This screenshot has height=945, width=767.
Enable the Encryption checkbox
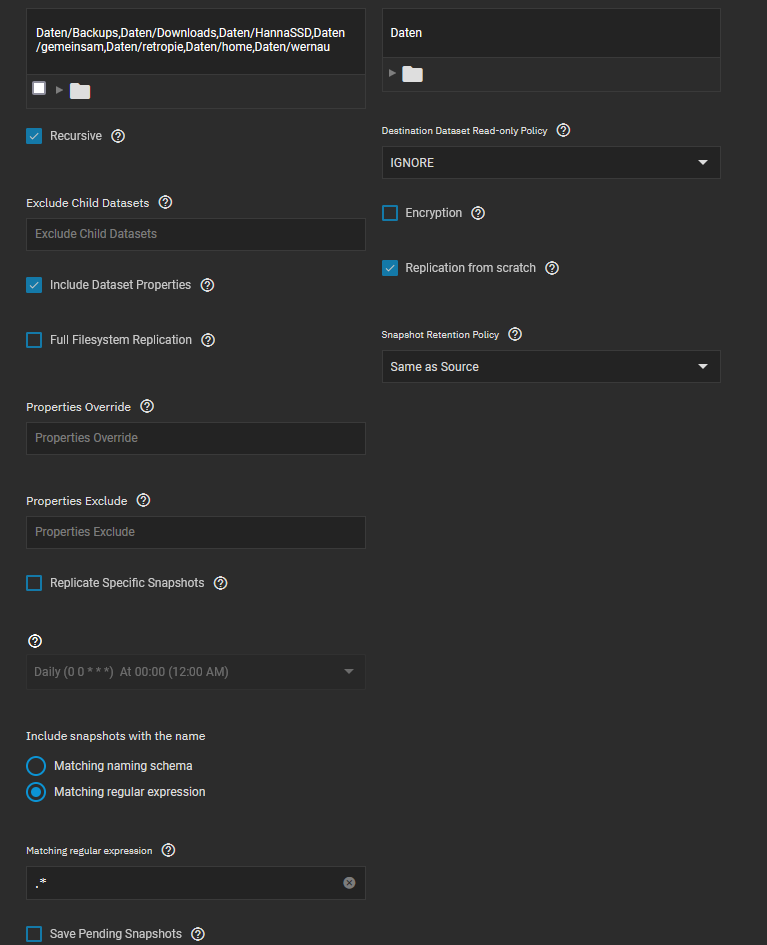(390, 213)
